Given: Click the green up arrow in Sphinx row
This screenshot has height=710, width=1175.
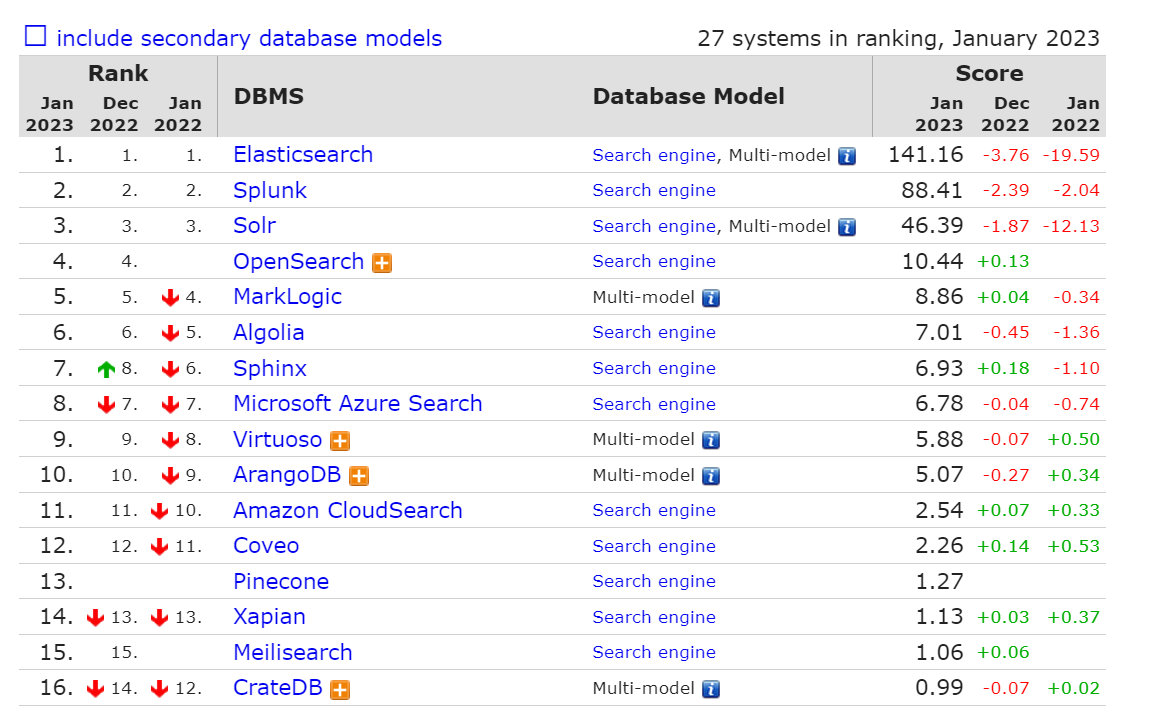Looking at the screenshot, I should click(106, 369).
